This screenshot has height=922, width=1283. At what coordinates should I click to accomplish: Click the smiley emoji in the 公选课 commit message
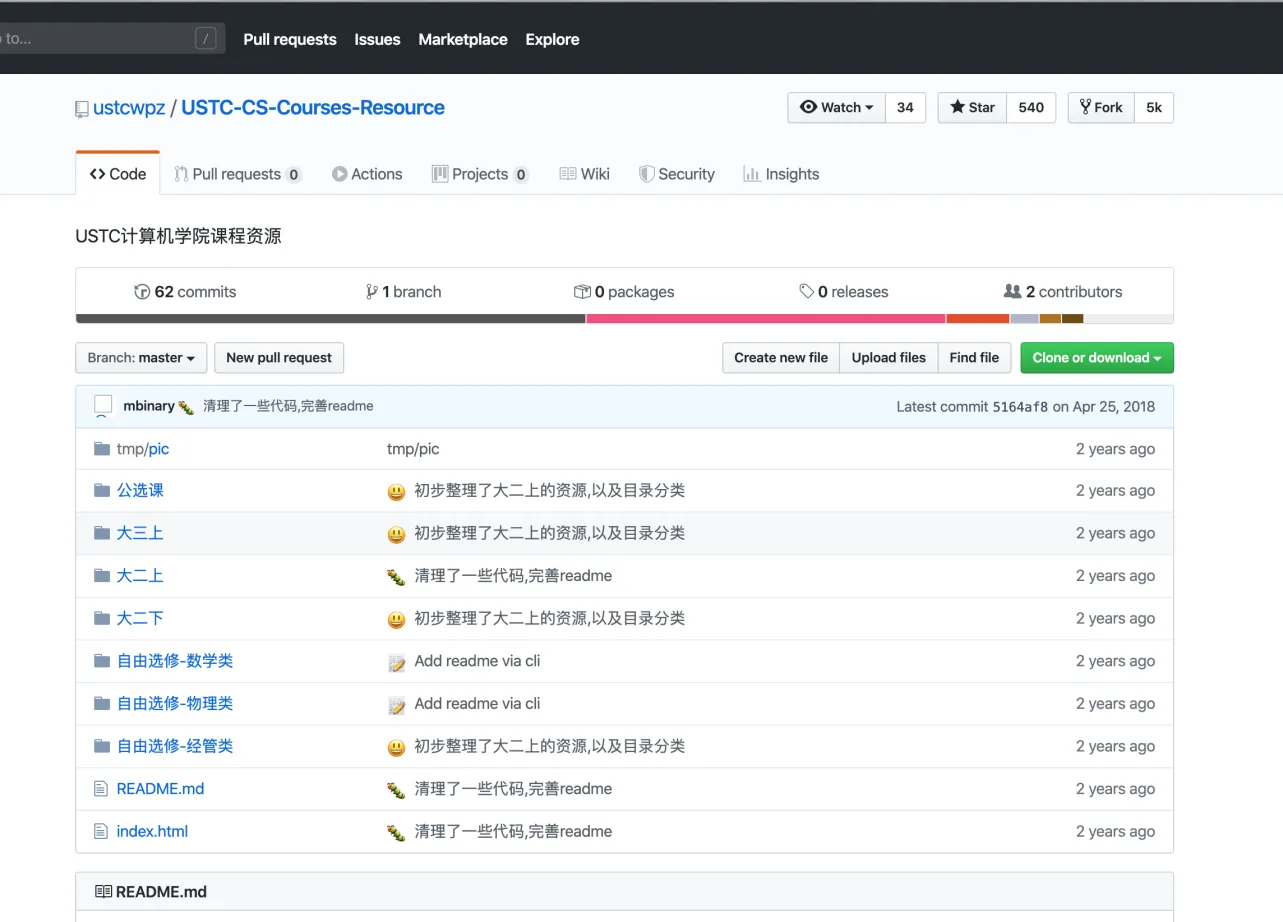[x=396, y=491]
